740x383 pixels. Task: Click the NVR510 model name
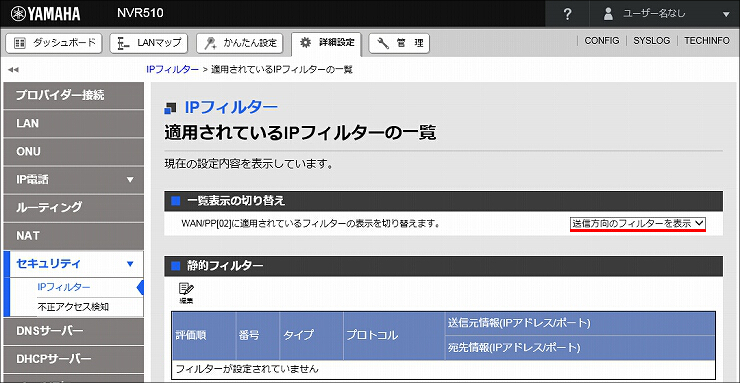140,13
